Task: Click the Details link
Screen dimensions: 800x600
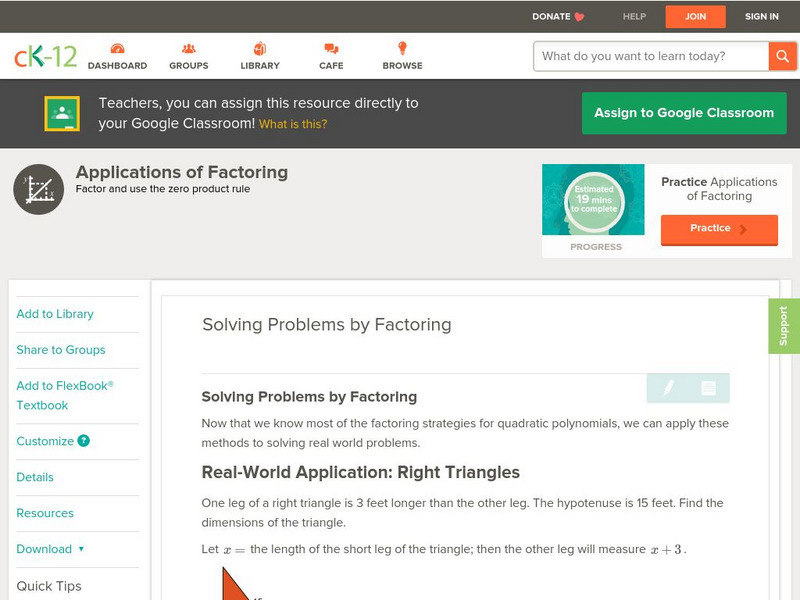Action: point(35,477)
